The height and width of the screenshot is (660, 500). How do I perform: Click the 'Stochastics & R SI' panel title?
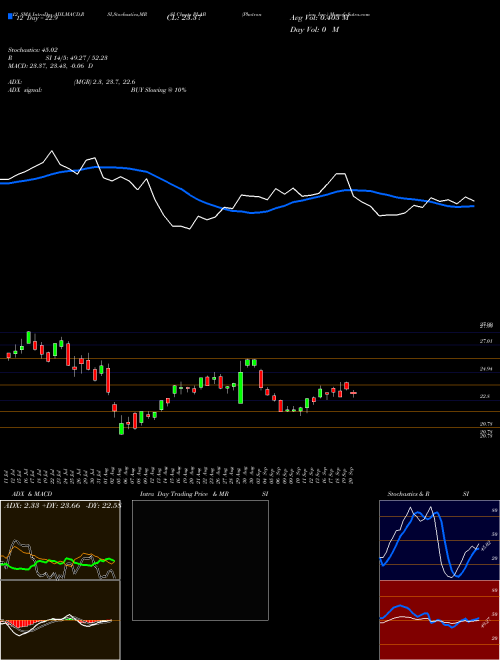[428, 494]
